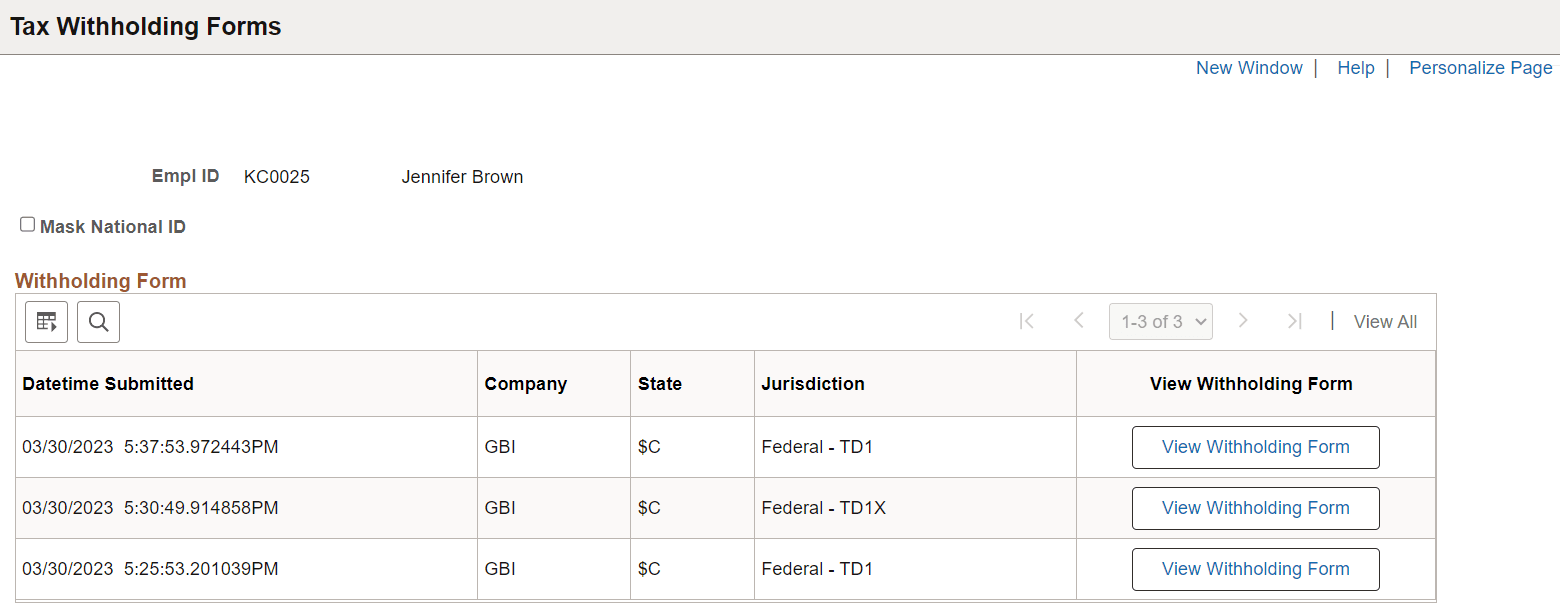1560x613 pixels.
Task: Click the next page chevron icon
Action: pyautogui.click(x=1243, y=321)
